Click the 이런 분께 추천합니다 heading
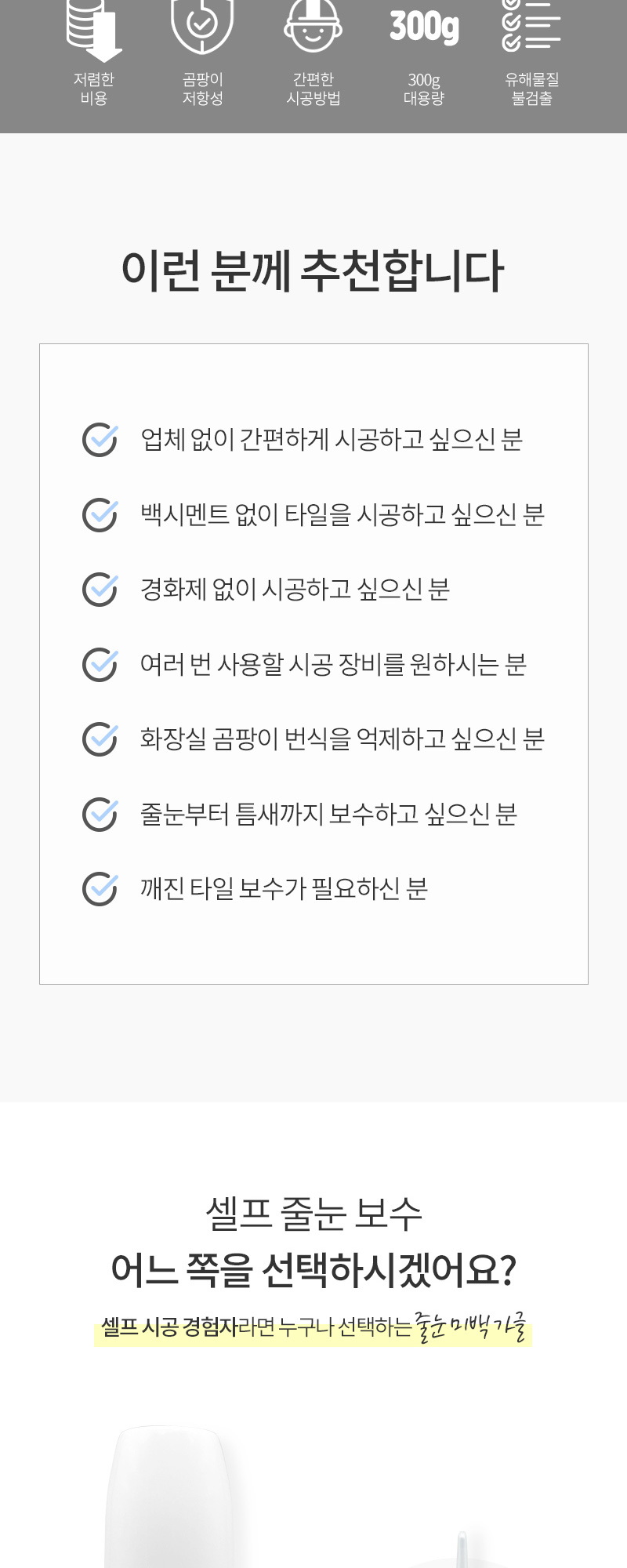The width and height of the screenshot is (627, 1568). click(x=313, y=271)
